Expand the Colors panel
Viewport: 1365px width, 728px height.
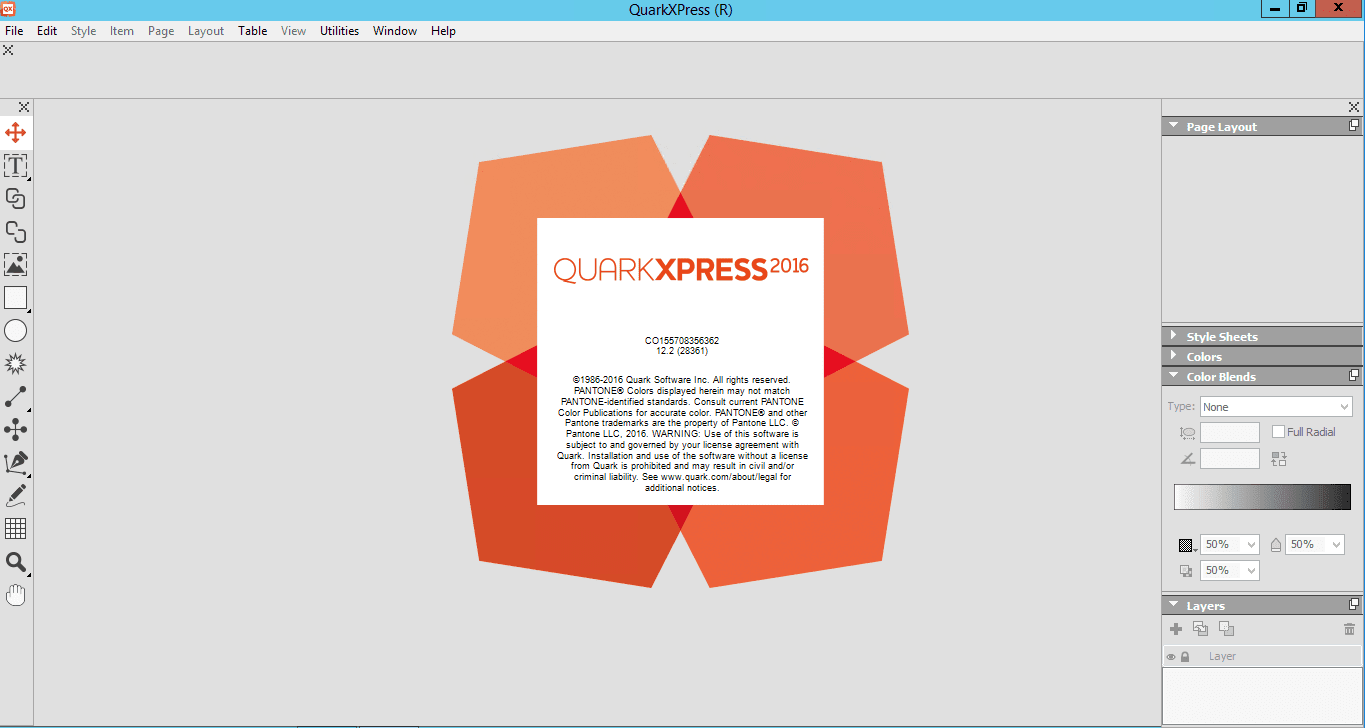(1174, 356)
